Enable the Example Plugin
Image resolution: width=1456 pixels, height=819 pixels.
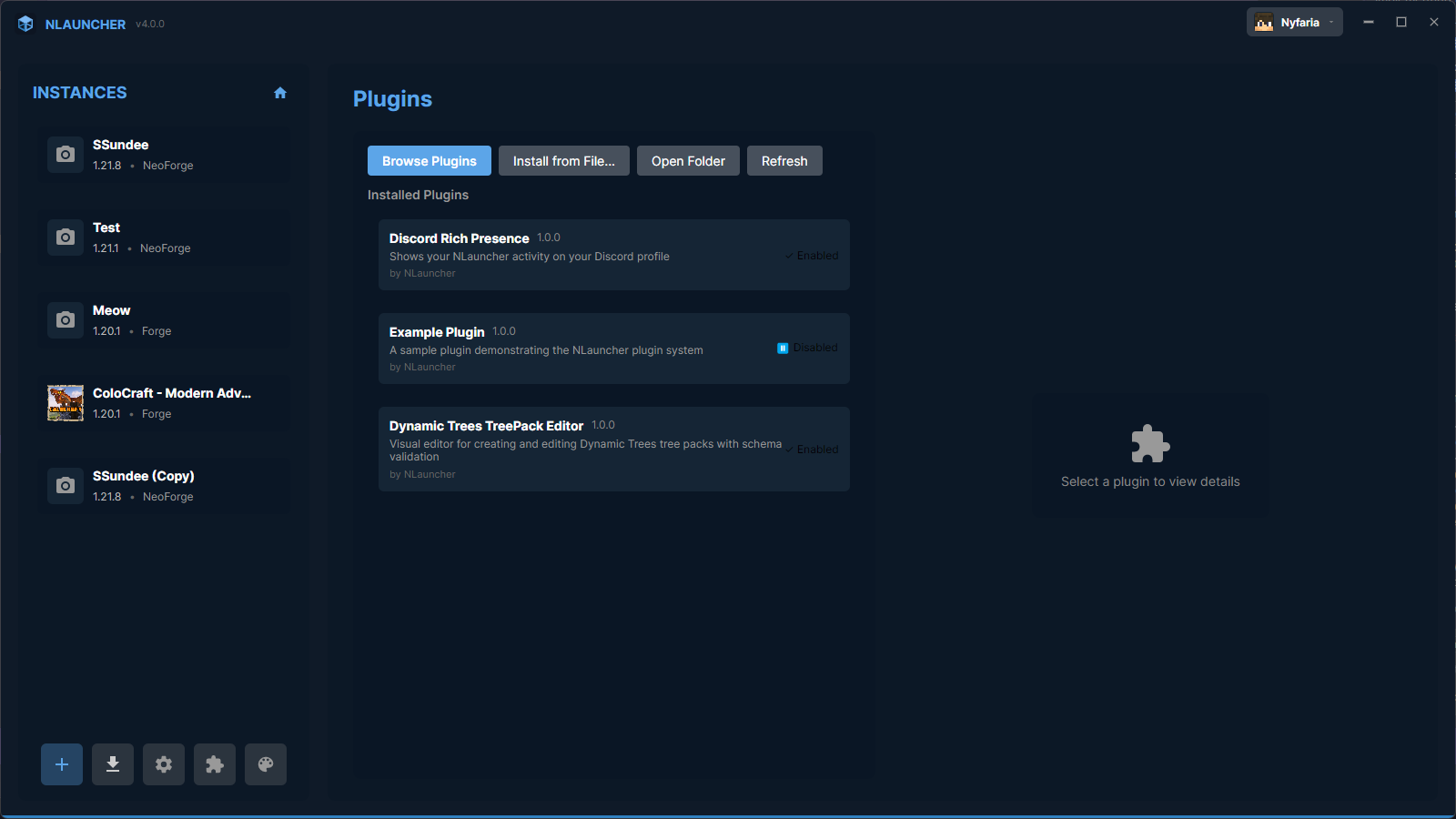[x=806, y=347]
